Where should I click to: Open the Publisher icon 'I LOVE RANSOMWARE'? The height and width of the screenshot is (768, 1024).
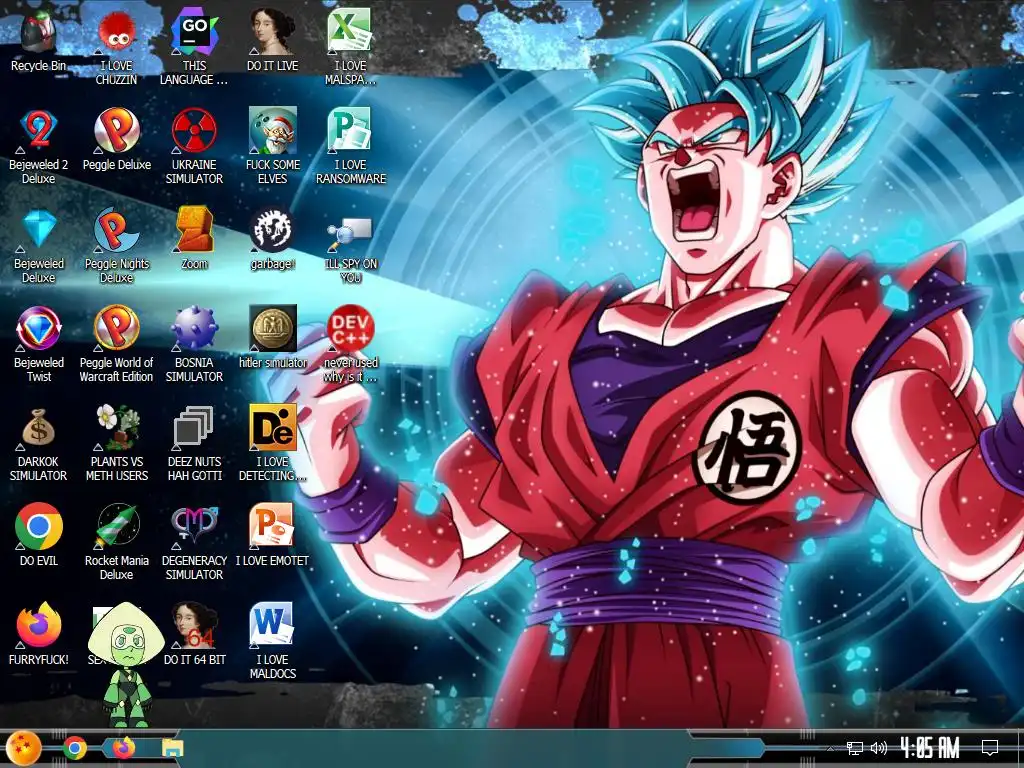click(350, 131)
